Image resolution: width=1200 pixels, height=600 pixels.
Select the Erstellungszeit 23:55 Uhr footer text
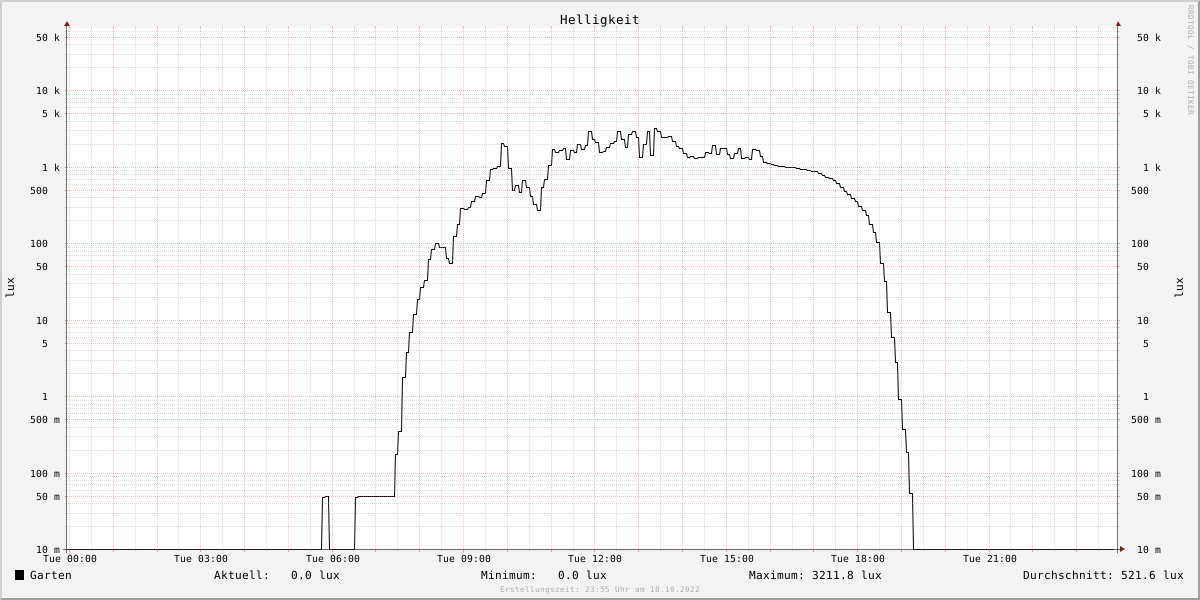pos(600,589)
